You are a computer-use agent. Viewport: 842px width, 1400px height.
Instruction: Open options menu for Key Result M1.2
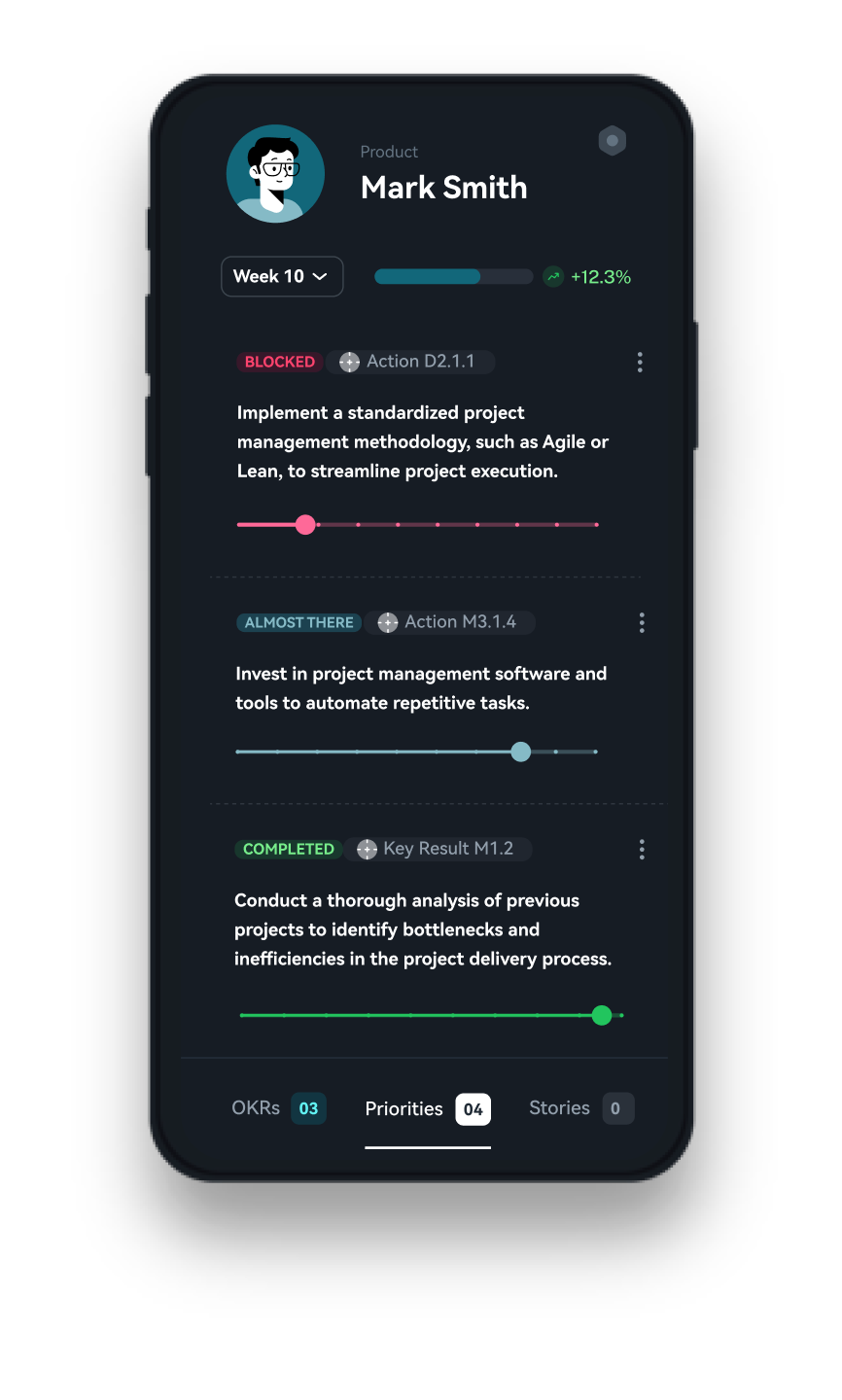point(642,850)
